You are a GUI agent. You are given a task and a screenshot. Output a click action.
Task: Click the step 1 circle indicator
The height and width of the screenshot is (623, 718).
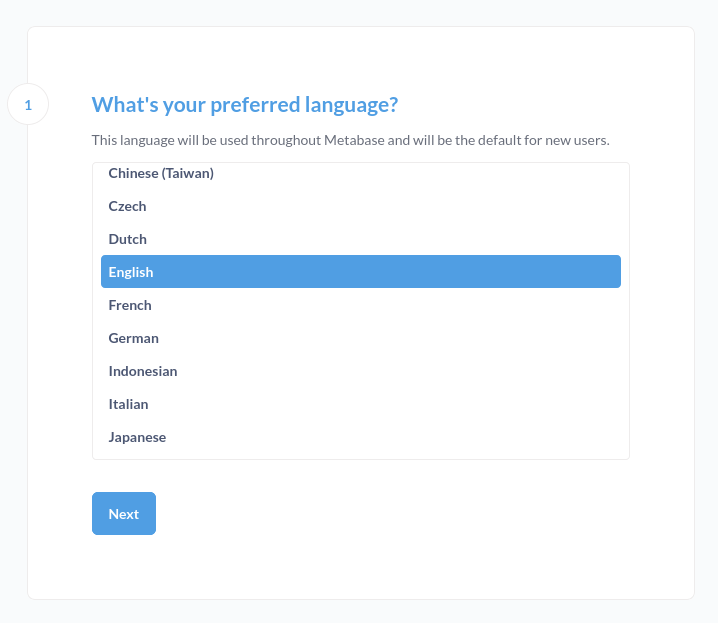tap(28, 104)
